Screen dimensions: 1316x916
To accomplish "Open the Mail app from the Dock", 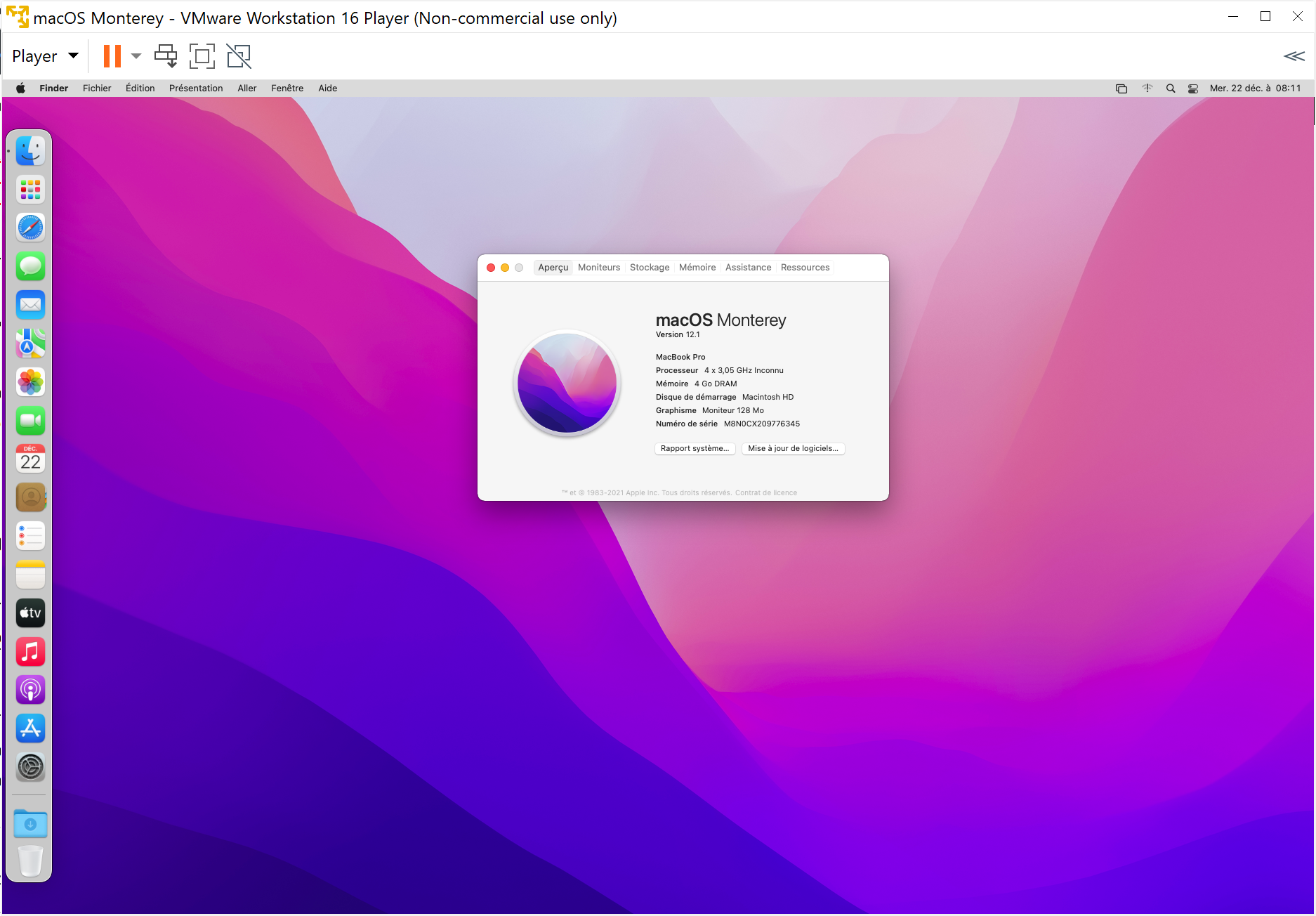I will pyautogui.click(x=29, y=304).
